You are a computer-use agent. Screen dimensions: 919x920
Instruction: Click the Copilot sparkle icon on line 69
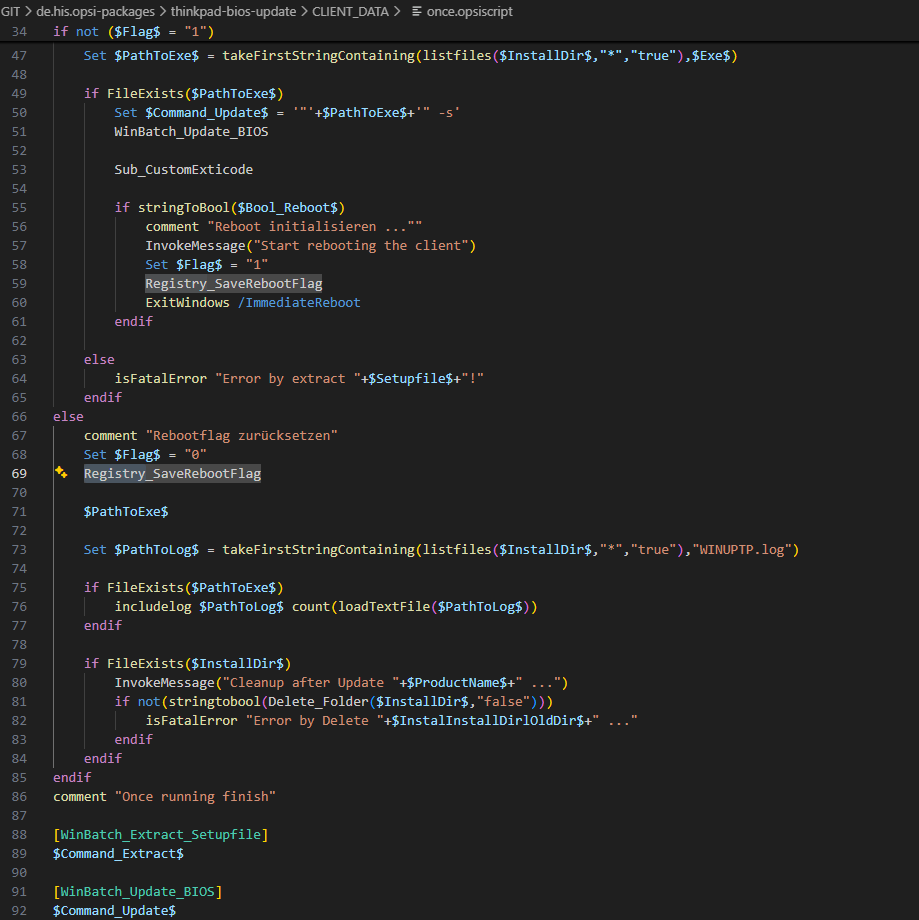click(x=60, y=473)
